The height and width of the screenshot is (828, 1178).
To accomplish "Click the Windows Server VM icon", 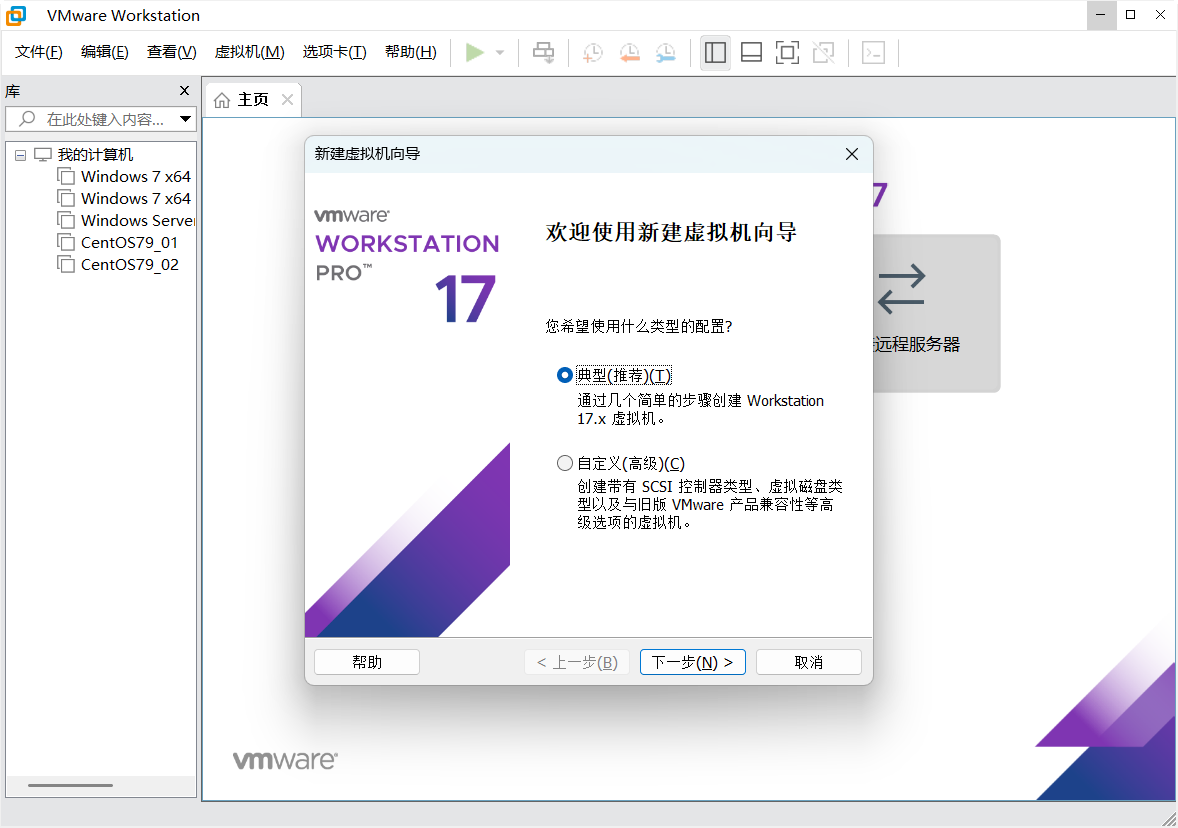I will [x=66, y=220].
